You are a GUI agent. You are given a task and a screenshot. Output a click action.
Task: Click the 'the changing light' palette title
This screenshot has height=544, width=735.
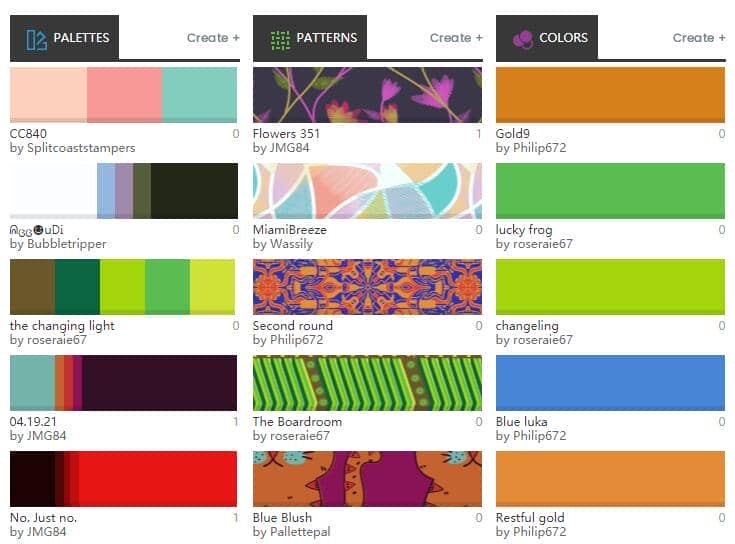[62, 326]
